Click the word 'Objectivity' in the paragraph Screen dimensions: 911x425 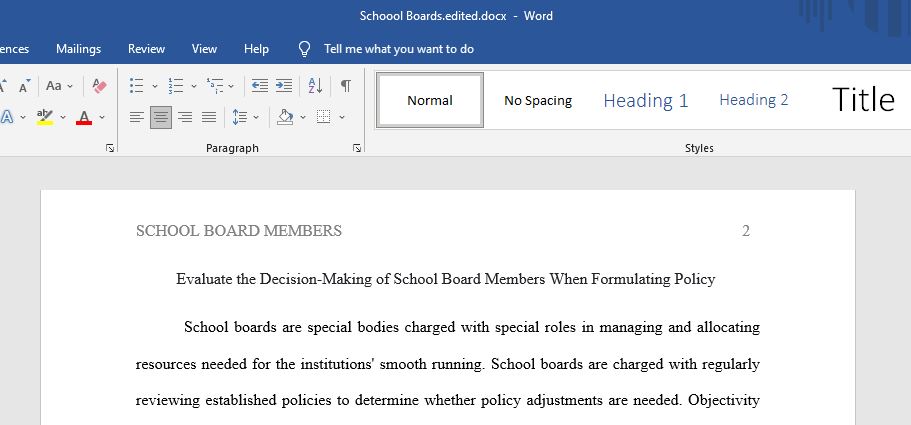[724, 401]
